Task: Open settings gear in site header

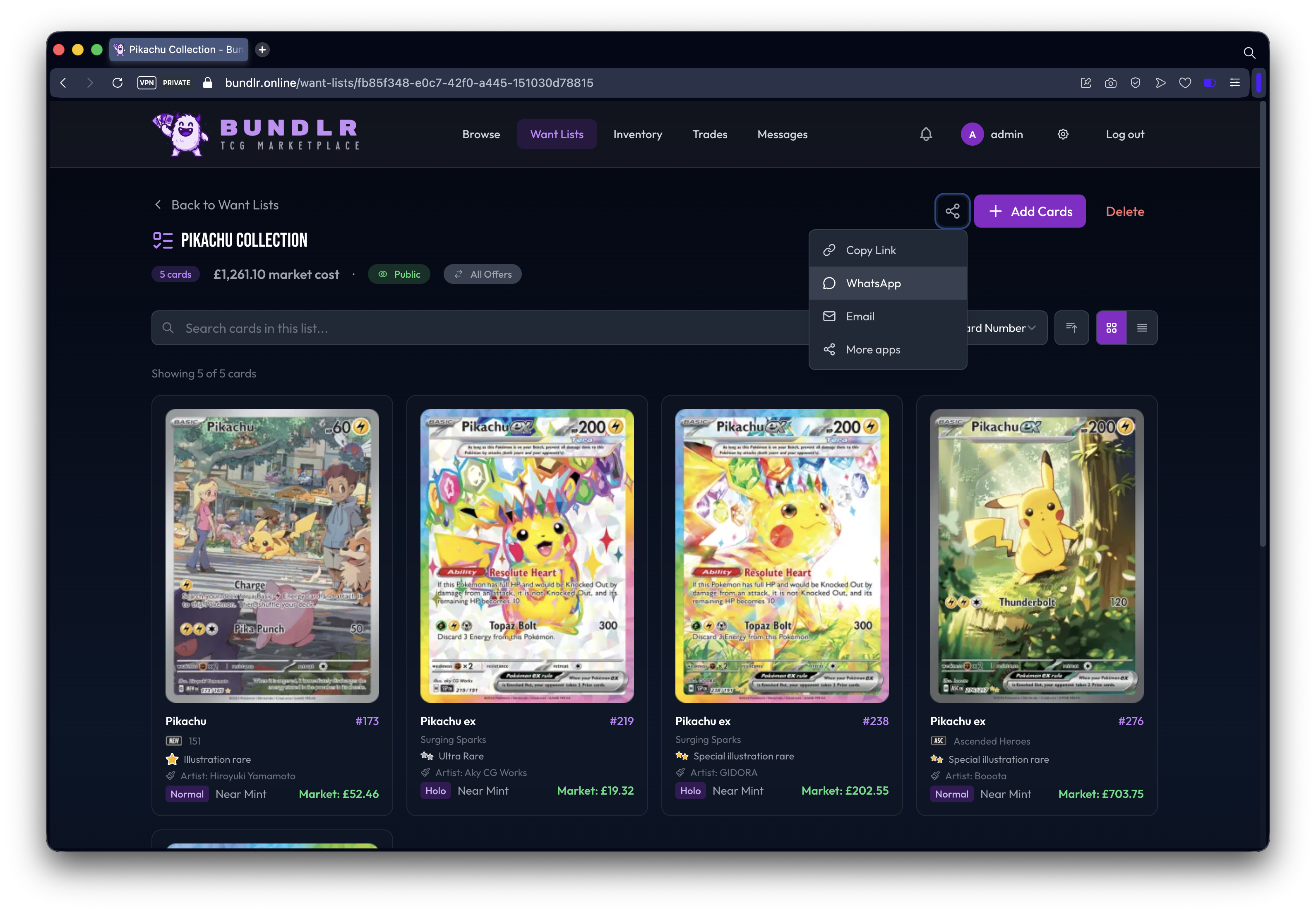Action: (x=1063, y=135)
